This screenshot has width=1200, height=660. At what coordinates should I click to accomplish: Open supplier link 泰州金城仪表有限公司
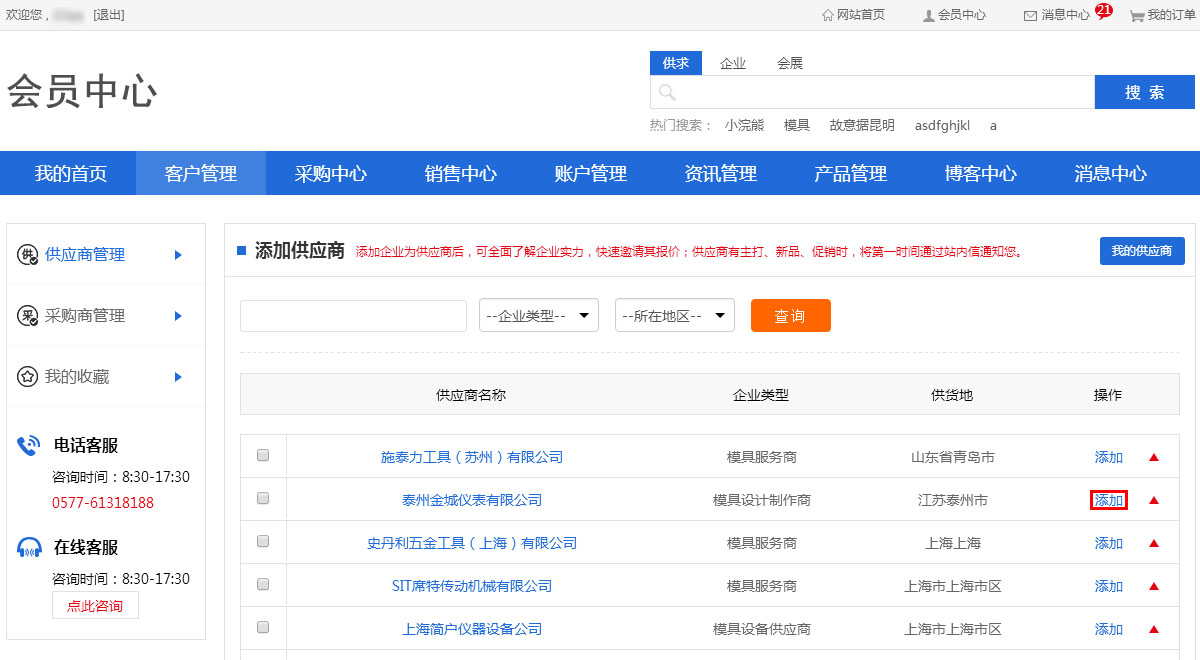pyautogui.click(x=472, y=500)
